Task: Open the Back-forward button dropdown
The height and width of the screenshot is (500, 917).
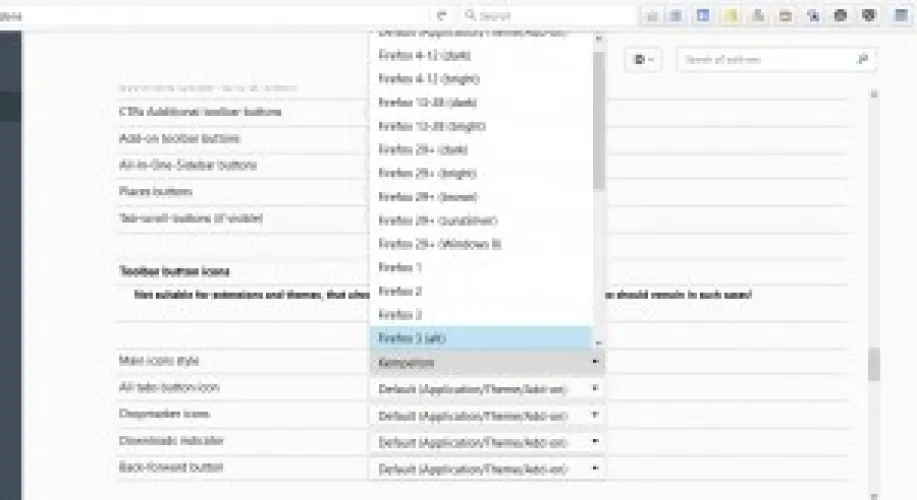Action: pos(487,468)
